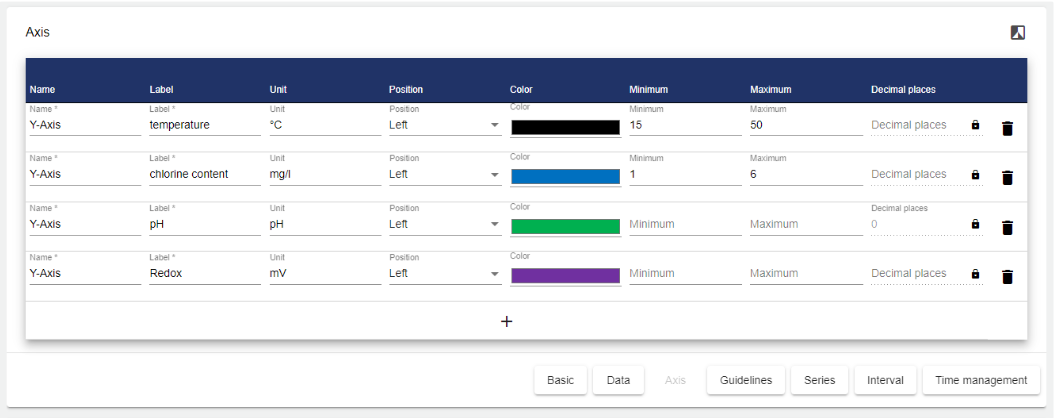This screenshot has height=418, width=1055.
Task: Pick the green color swatch for pH
Action: click(565, 226)
